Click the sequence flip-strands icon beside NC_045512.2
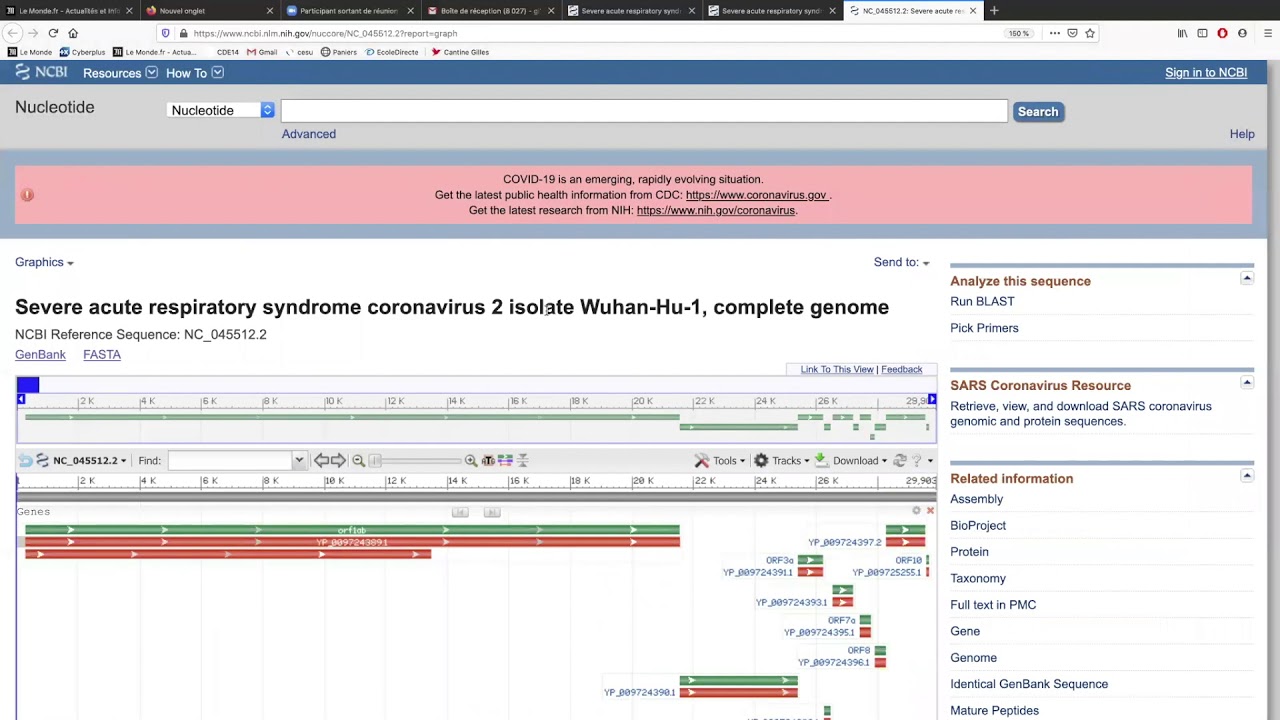The image size is (1280, 720). (42, 460)
